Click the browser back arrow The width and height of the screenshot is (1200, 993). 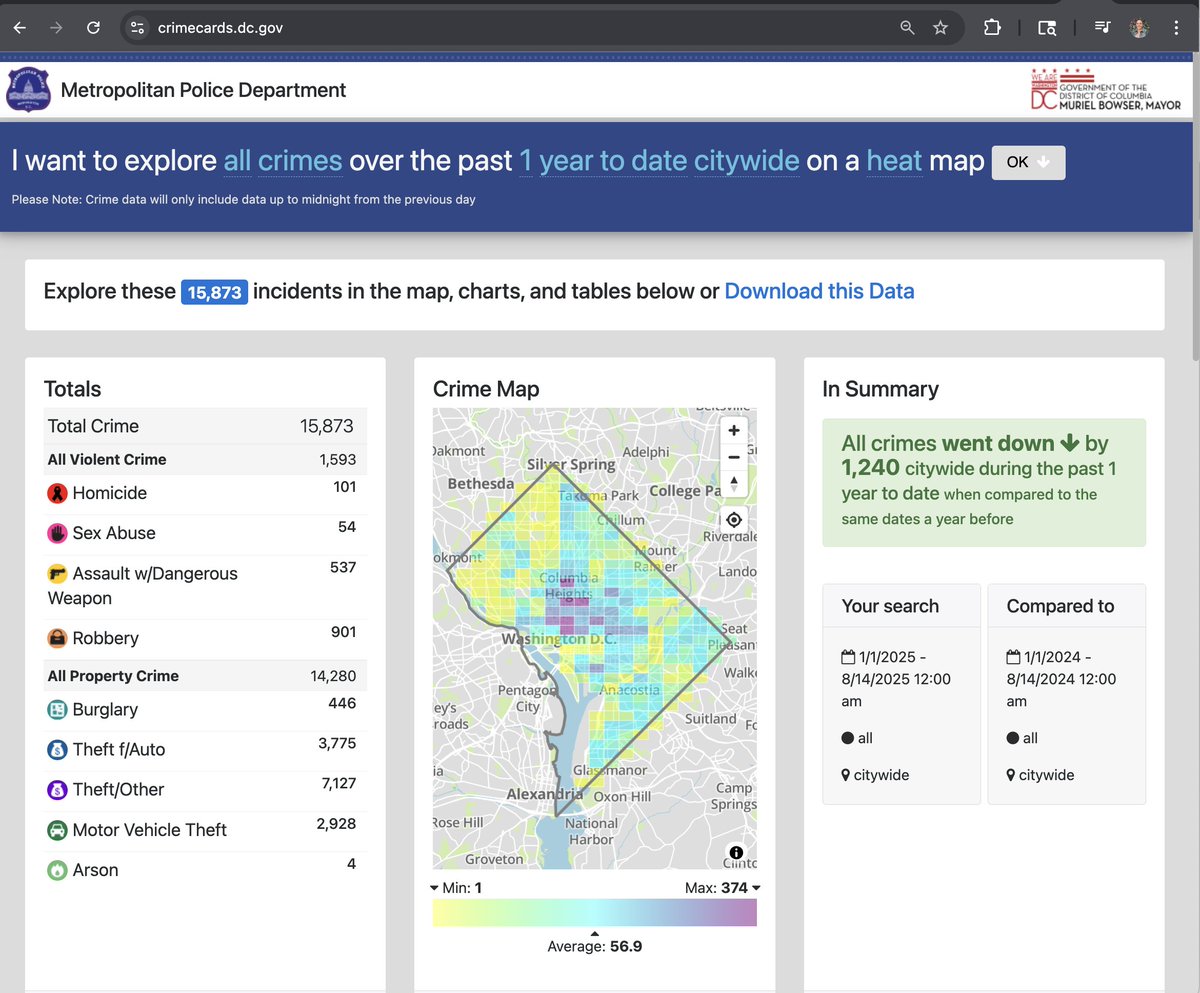20,28
